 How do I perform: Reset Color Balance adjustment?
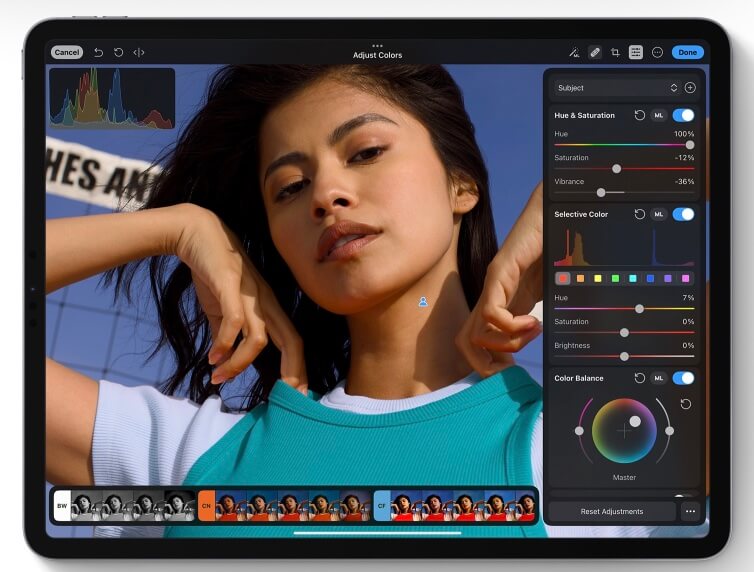[640, 378]
